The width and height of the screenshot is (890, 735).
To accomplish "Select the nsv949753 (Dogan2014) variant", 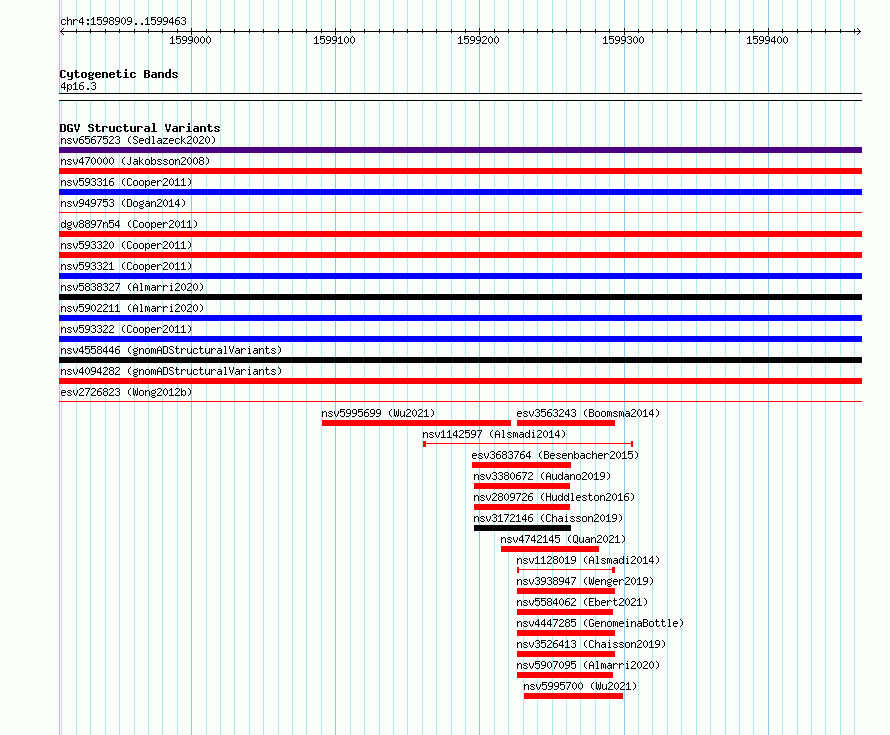I will point(123,203).
